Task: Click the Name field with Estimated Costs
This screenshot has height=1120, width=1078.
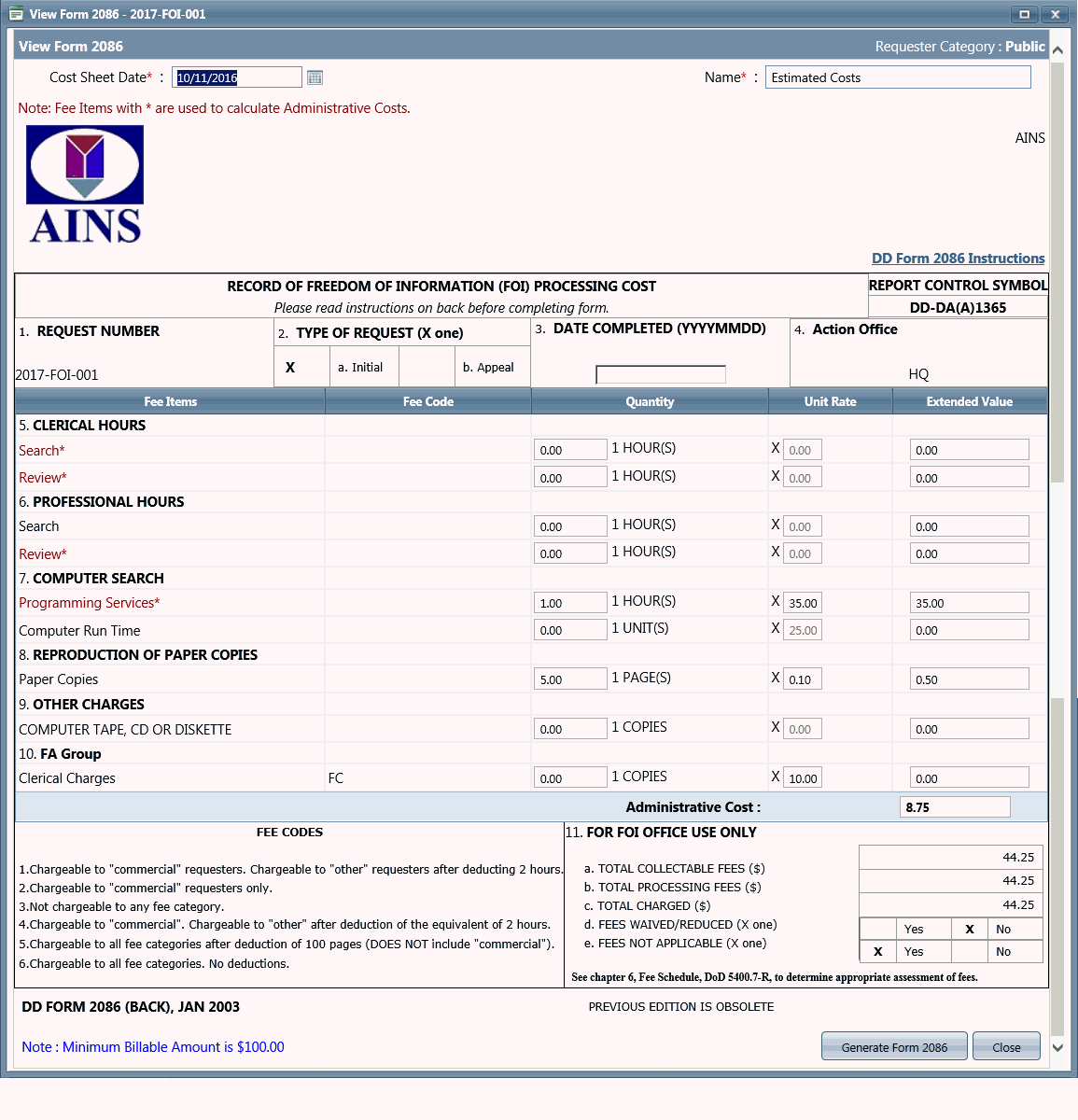Action: point(898,77)
